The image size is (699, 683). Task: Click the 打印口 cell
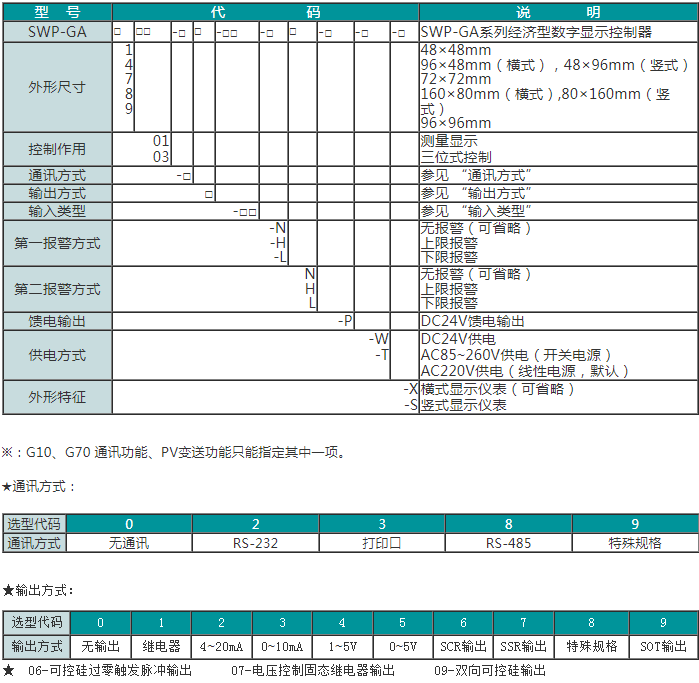coord(382,543)
